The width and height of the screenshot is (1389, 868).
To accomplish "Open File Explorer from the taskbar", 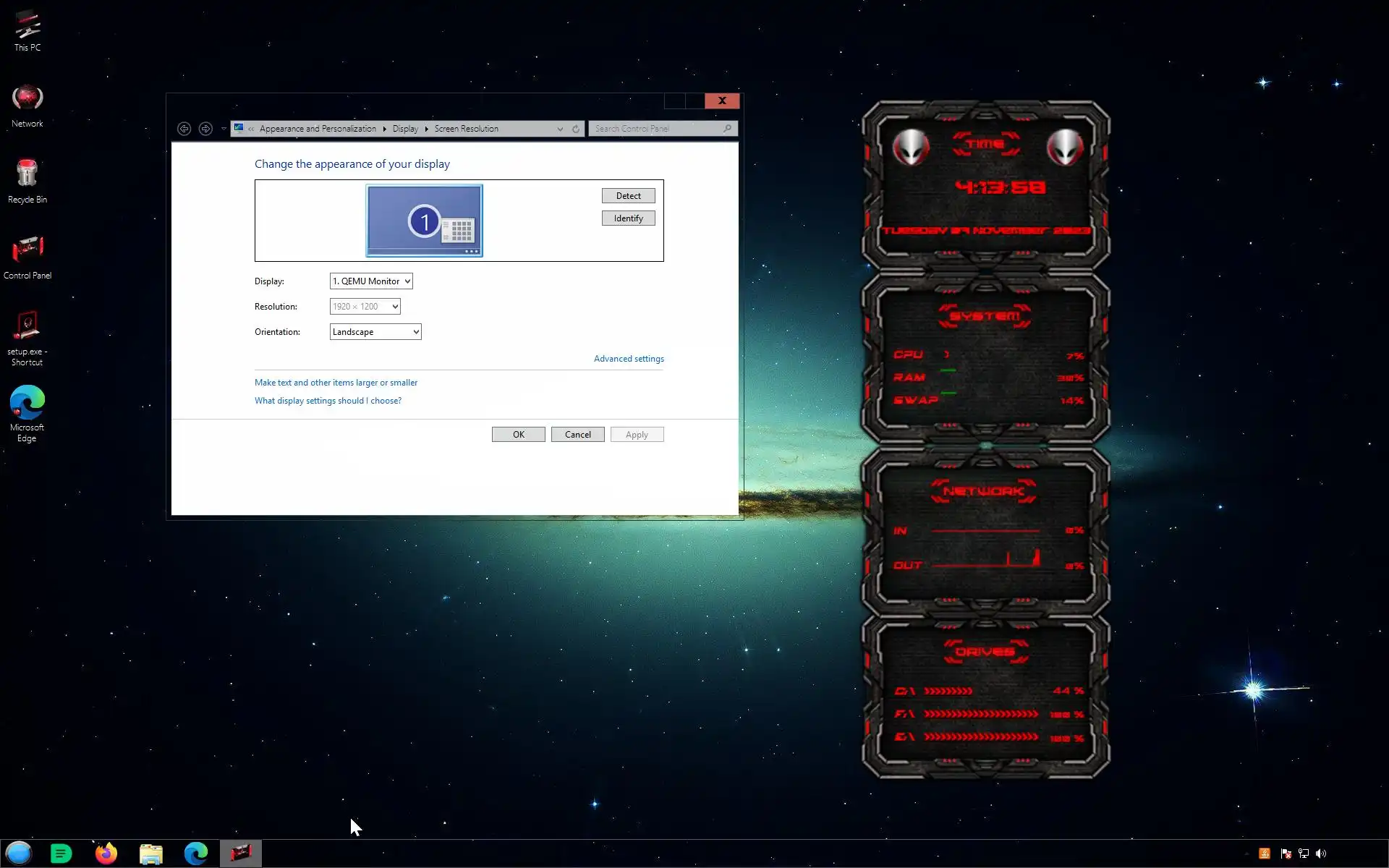I will 150,854.
